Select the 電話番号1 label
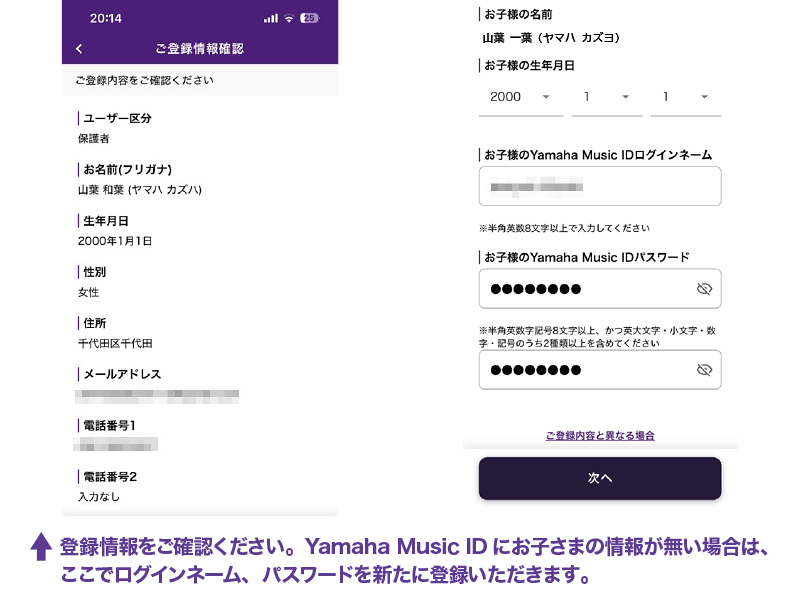800x600 pixels. coord(109,426)
